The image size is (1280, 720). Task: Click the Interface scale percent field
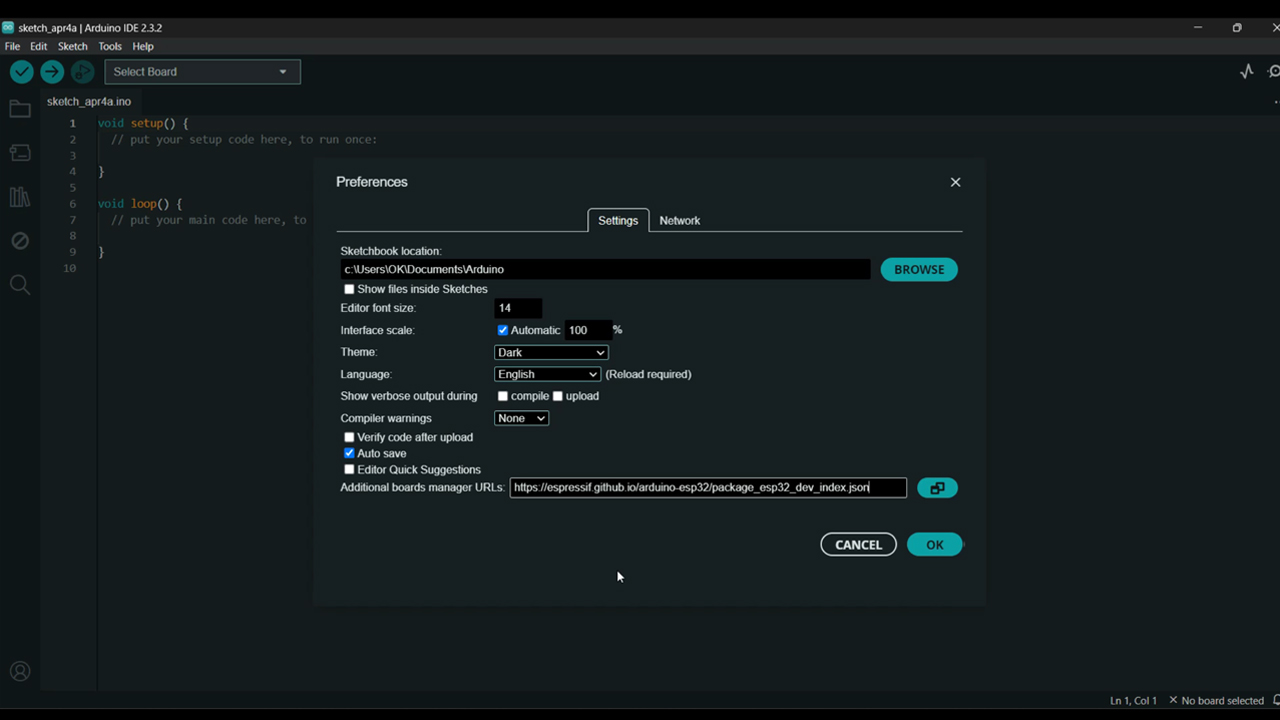click(588, 330)
